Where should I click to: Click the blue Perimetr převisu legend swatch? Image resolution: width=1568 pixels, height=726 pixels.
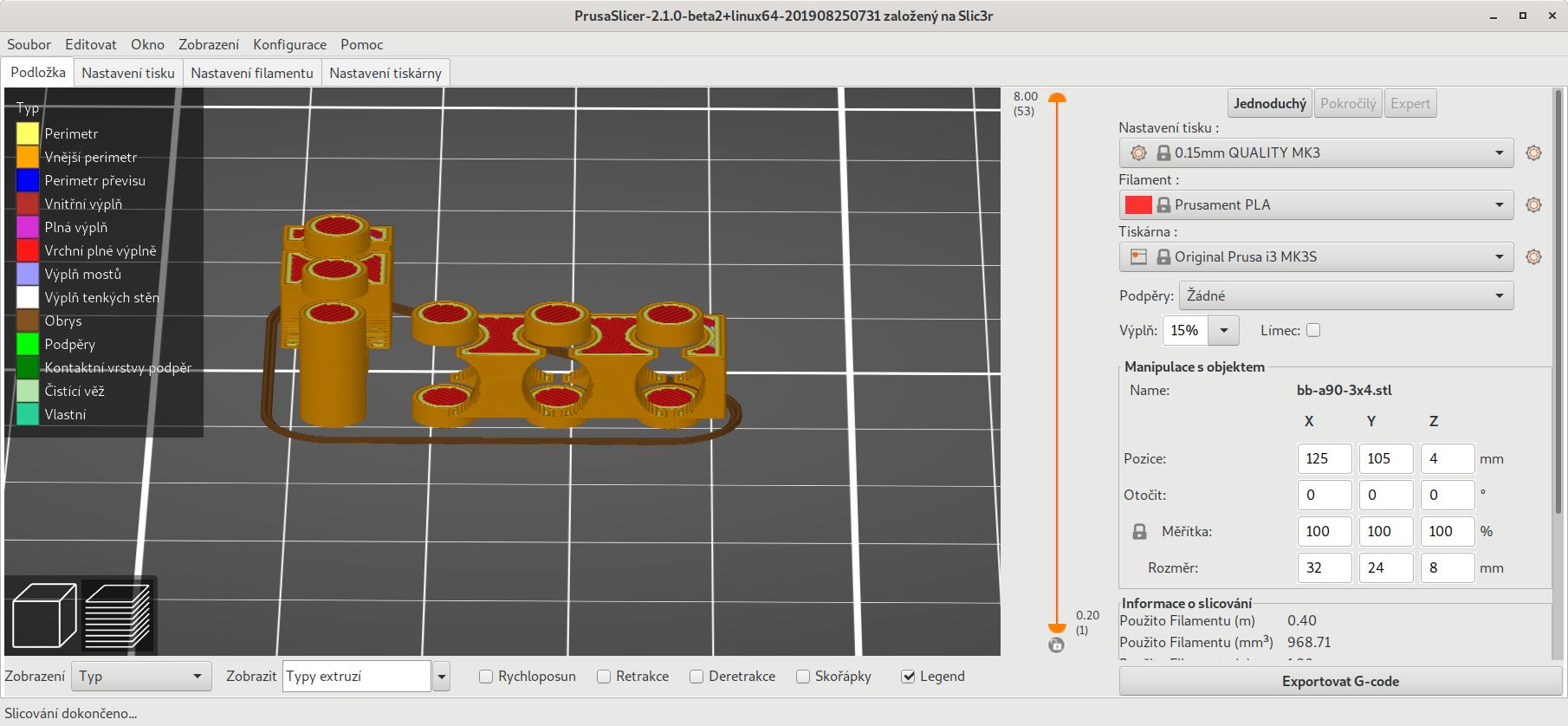point(28,180)
